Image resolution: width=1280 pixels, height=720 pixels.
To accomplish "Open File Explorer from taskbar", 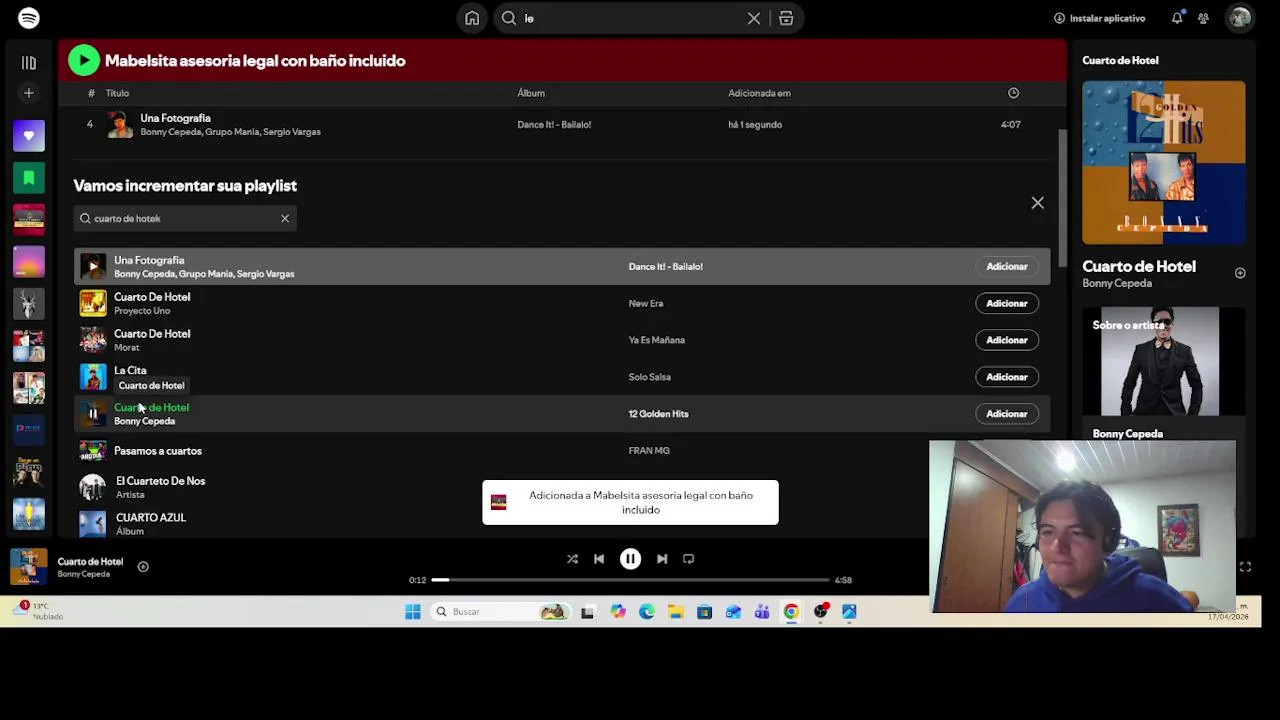I will point(676,612).
